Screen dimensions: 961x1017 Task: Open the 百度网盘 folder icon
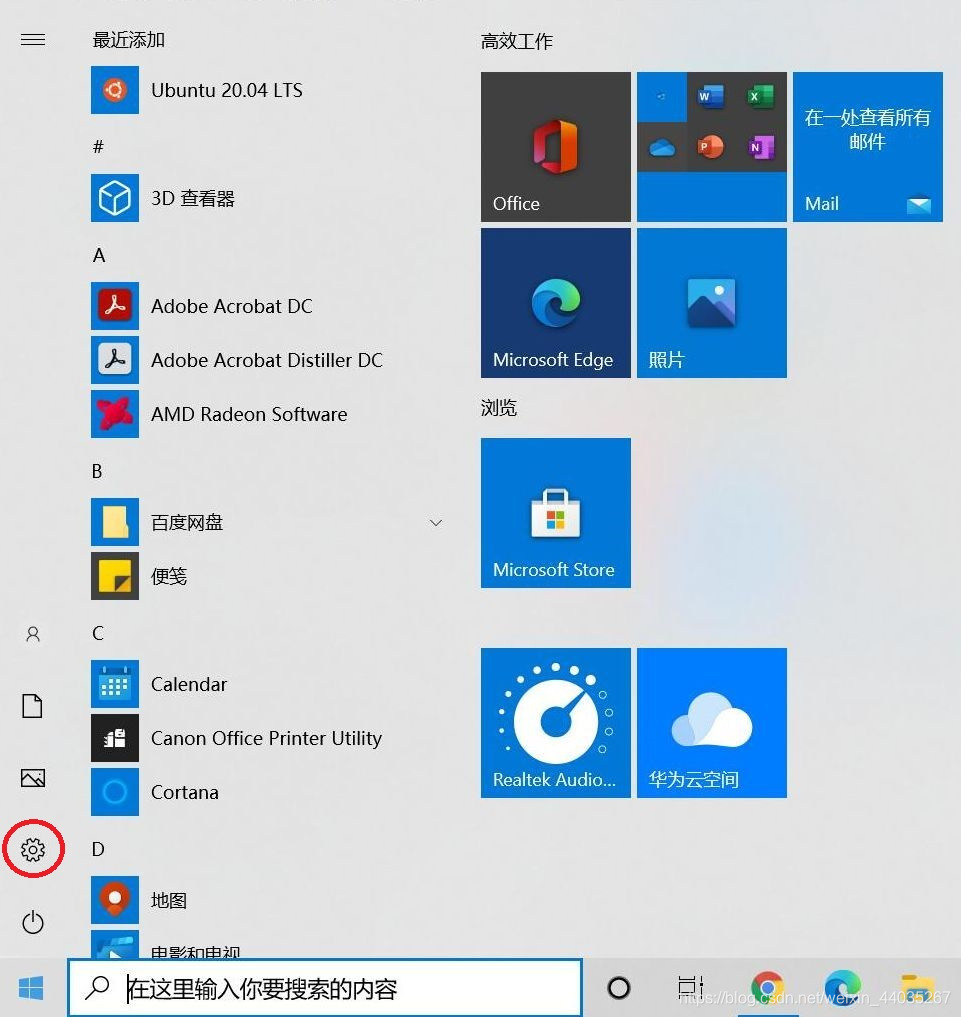point(115,522)
